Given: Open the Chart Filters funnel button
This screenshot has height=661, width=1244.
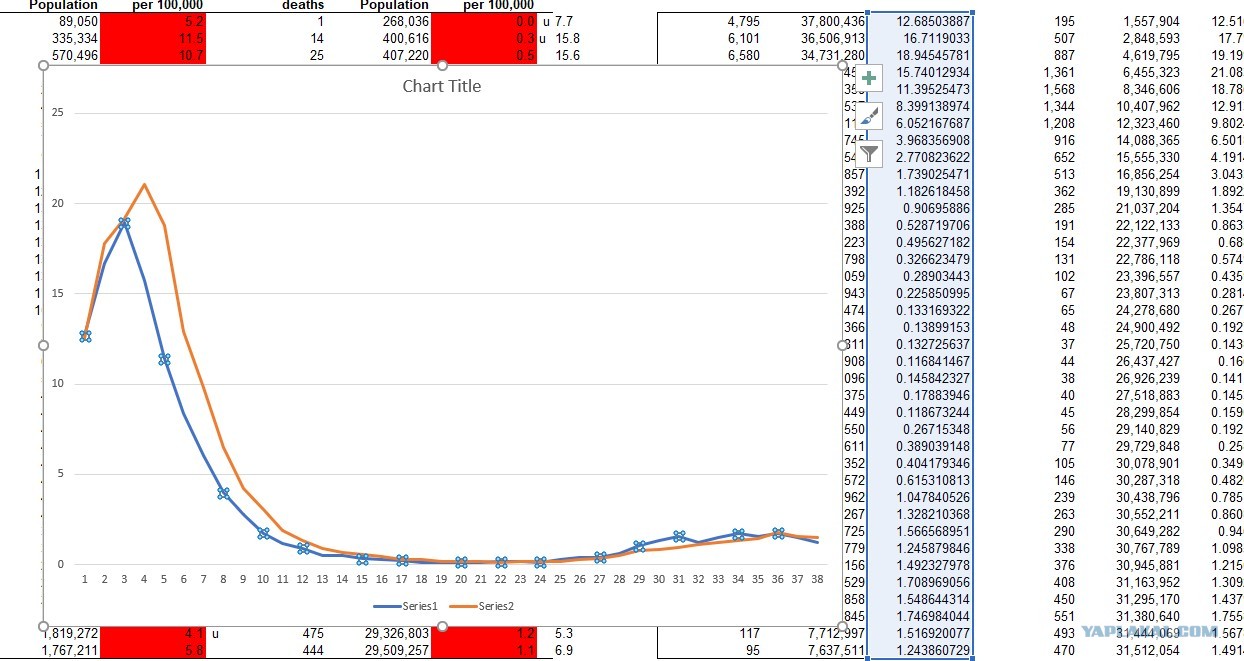Looking at the screenshot, I should [x=870, y=153].
